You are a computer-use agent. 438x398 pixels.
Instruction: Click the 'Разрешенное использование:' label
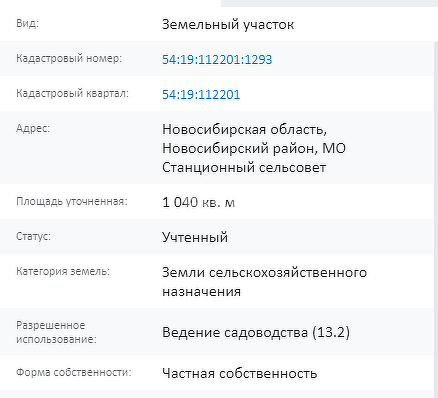[56, 332]
